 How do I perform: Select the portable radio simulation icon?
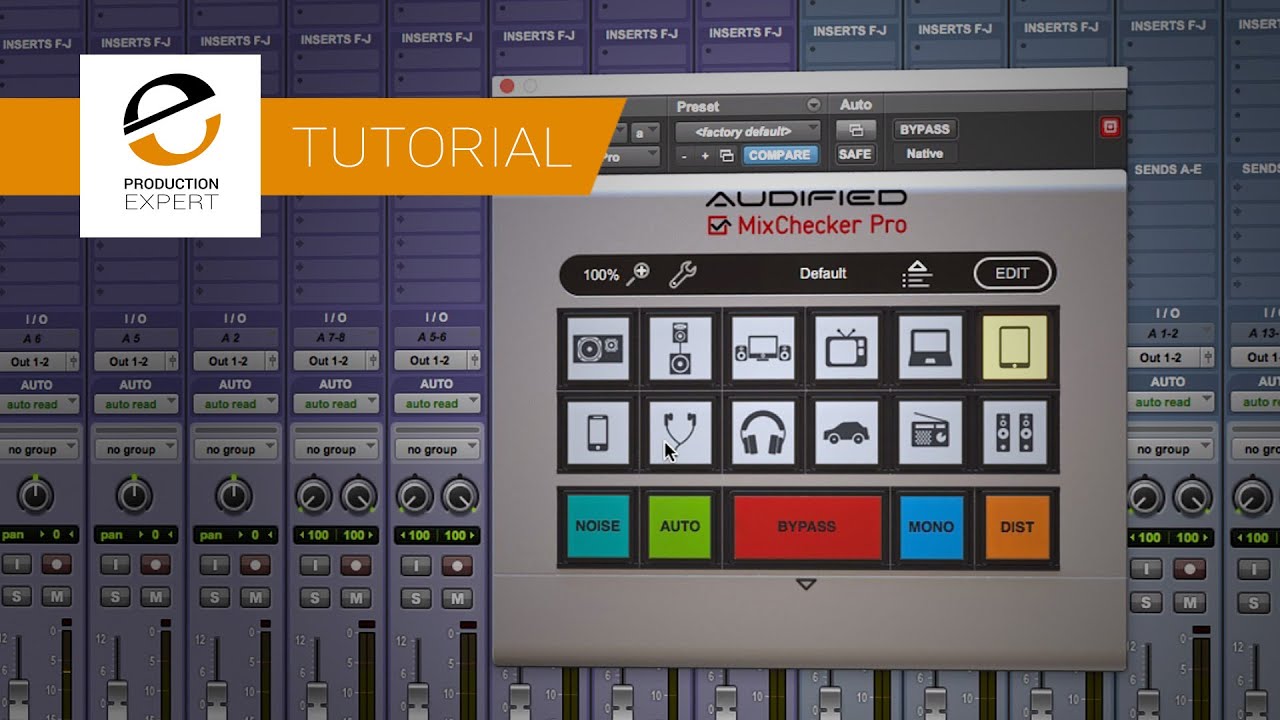coord(930,433)
